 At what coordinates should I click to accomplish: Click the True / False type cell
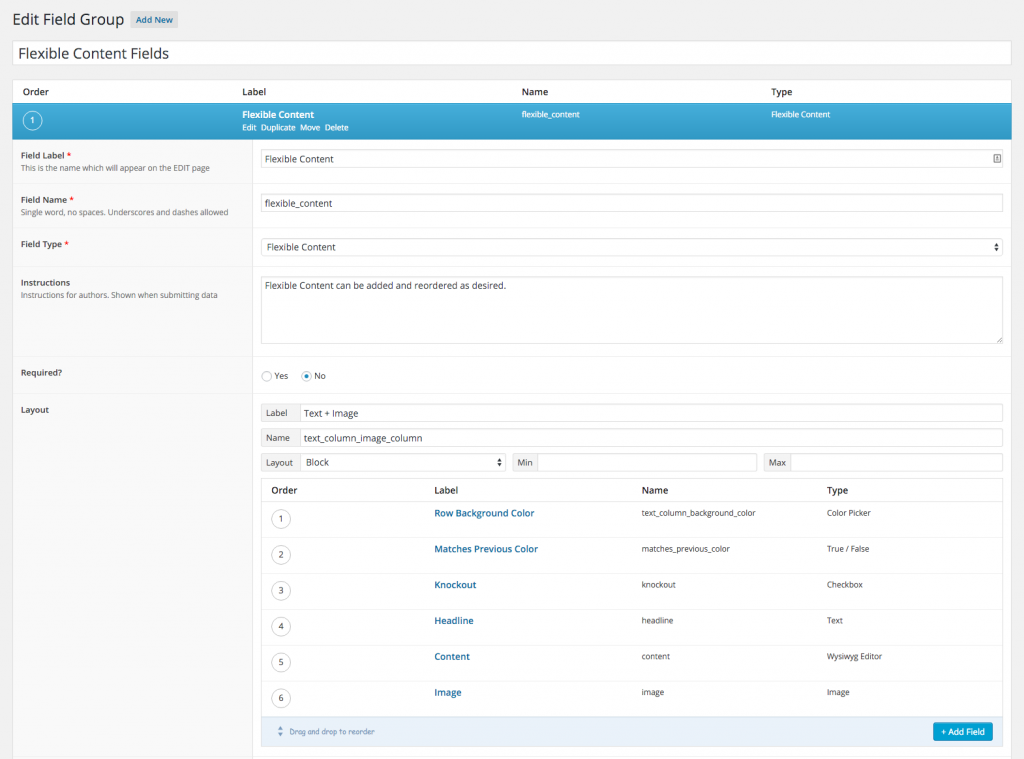pyautogui.click(x=848, y=549)
